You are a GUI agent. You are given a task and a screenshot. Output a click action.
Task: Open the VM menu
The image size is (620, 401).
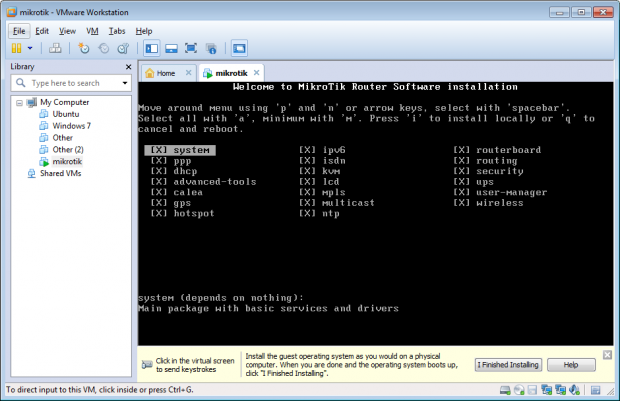coord(92,31)
